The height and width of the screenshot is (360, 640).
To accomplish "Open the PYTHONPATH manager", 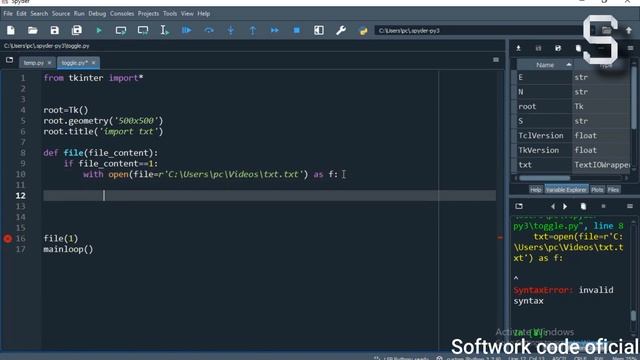I will [363, 30].
